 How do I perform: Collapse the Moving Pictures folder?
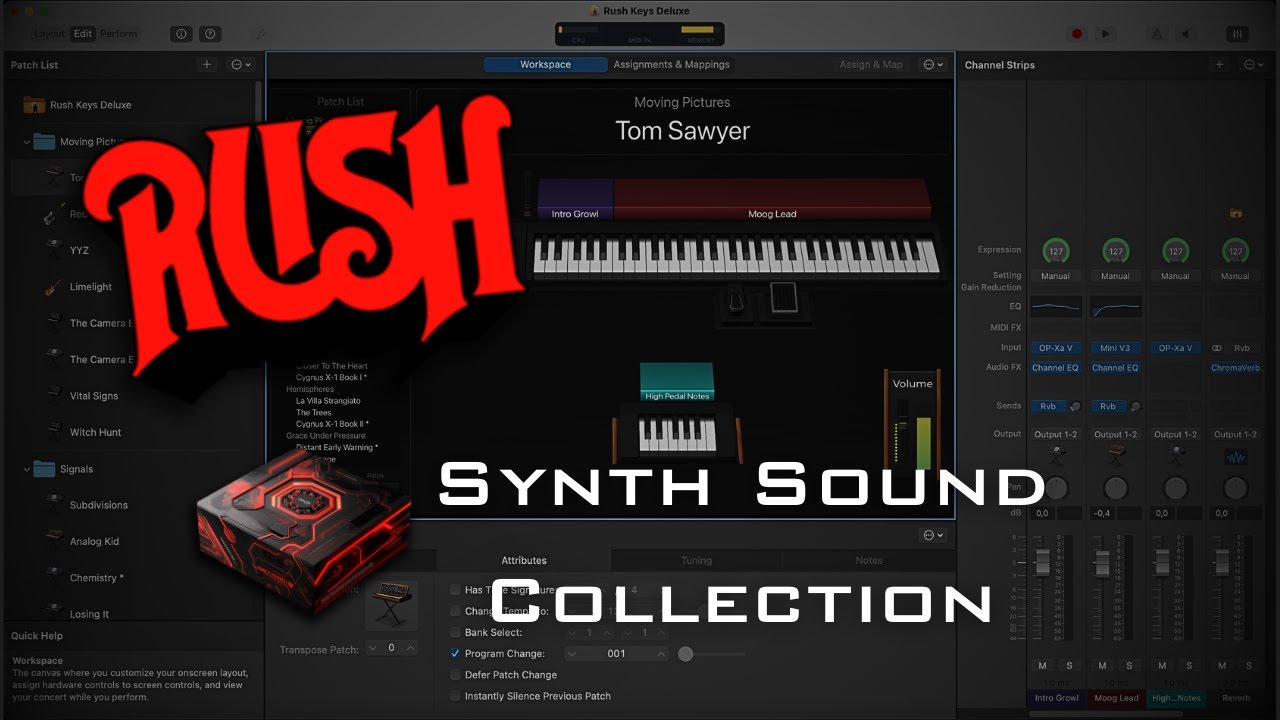coord(27,142)
